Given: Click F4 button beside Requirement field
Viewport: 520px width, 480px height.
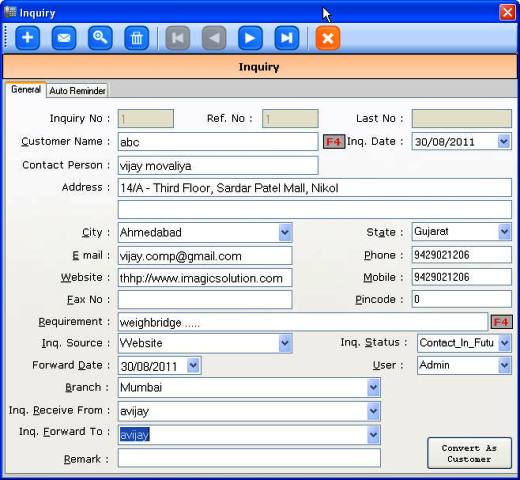Looking at the screenshot, I should 501,322.
